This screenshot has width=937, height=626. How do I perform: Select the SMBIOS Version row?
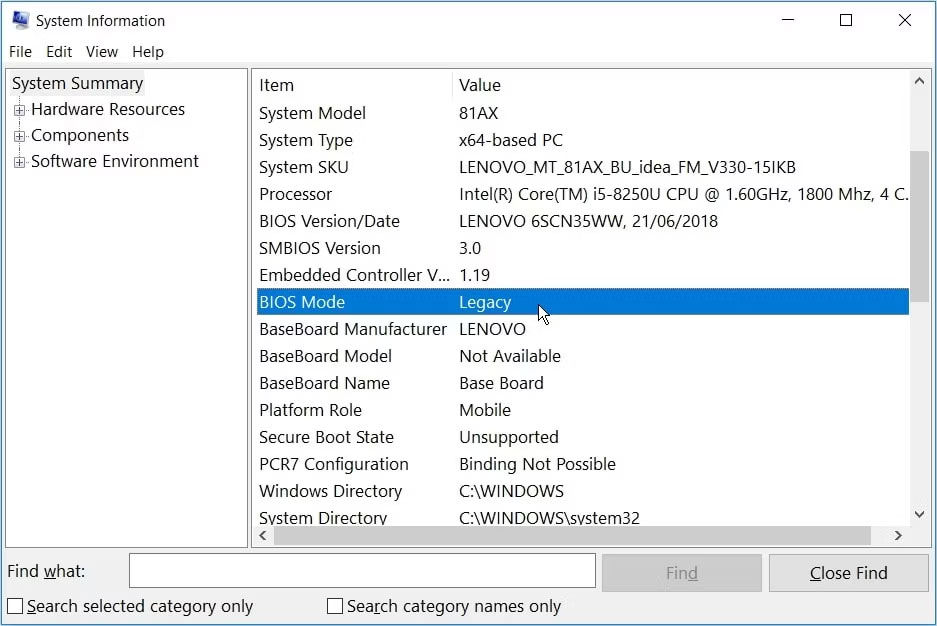(583, 248)
